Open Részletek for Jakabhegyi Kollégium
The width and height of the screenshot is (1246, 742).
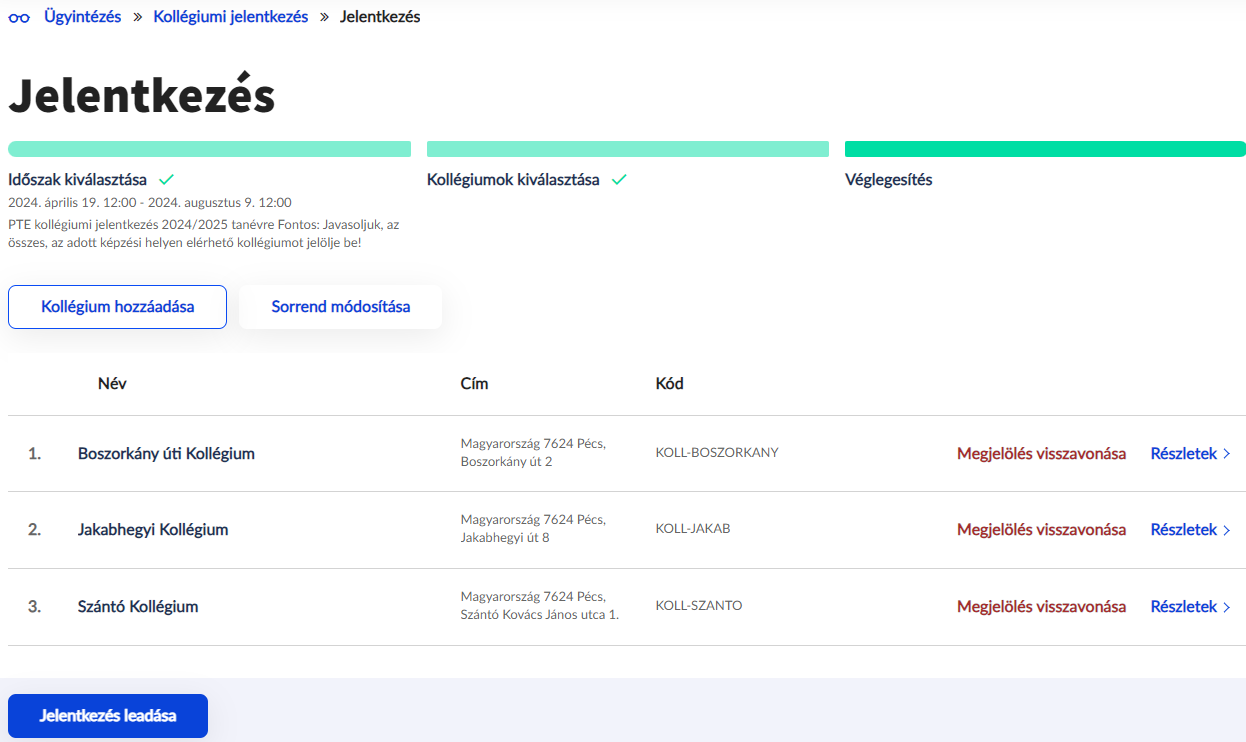[x=1189, y=530]
